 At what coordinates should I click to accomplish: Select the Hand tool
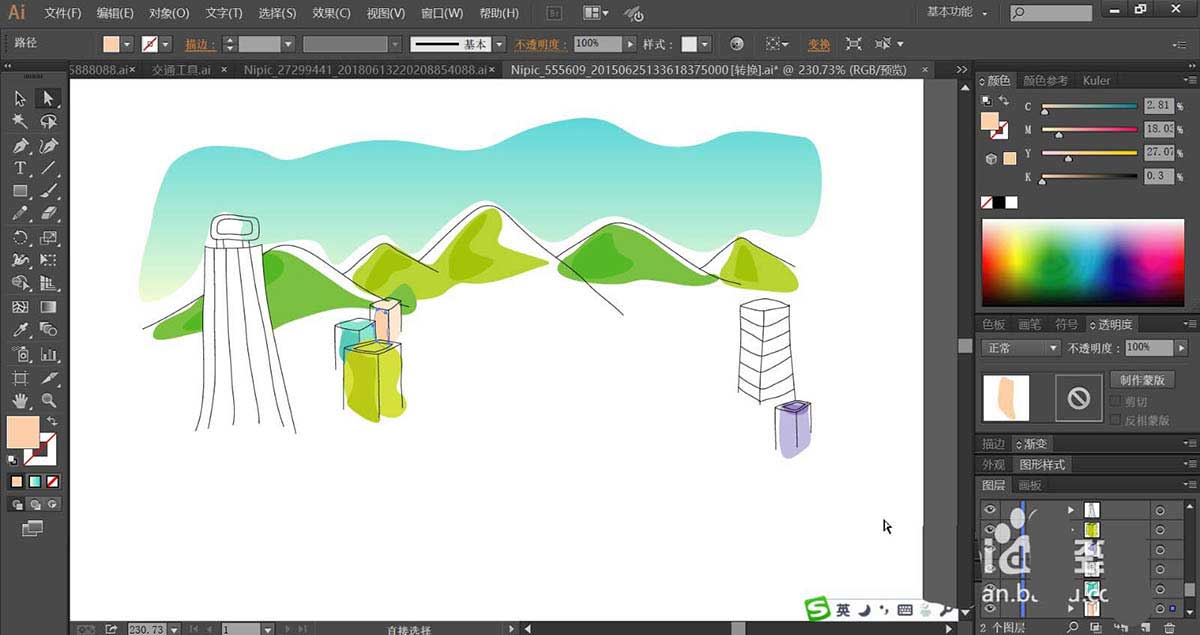[x=20, y=400]
